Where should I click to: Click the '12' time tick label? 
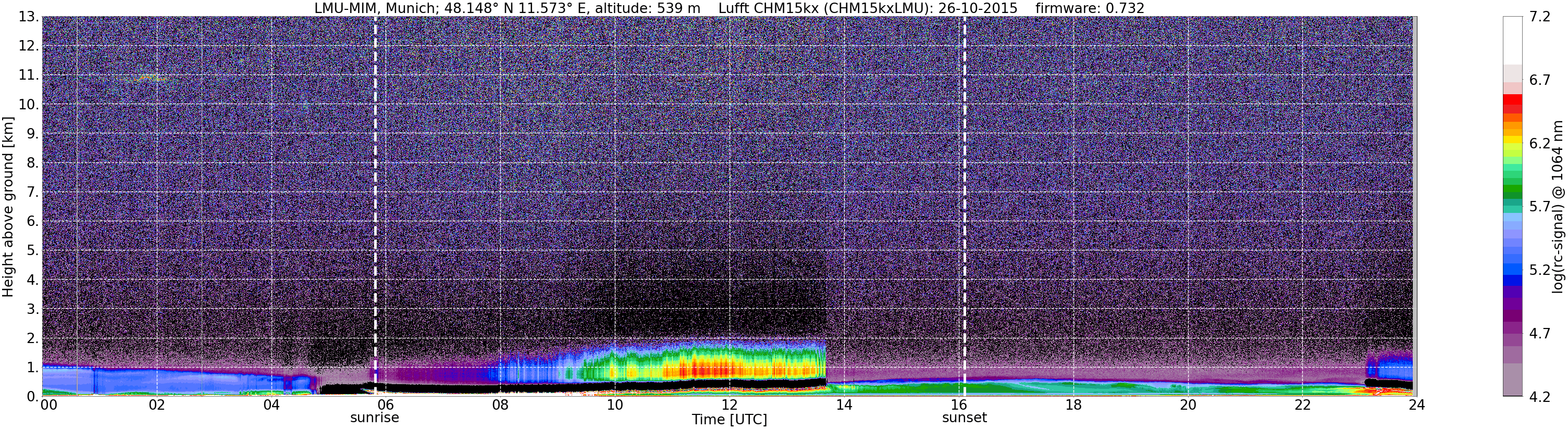(729, 405)
